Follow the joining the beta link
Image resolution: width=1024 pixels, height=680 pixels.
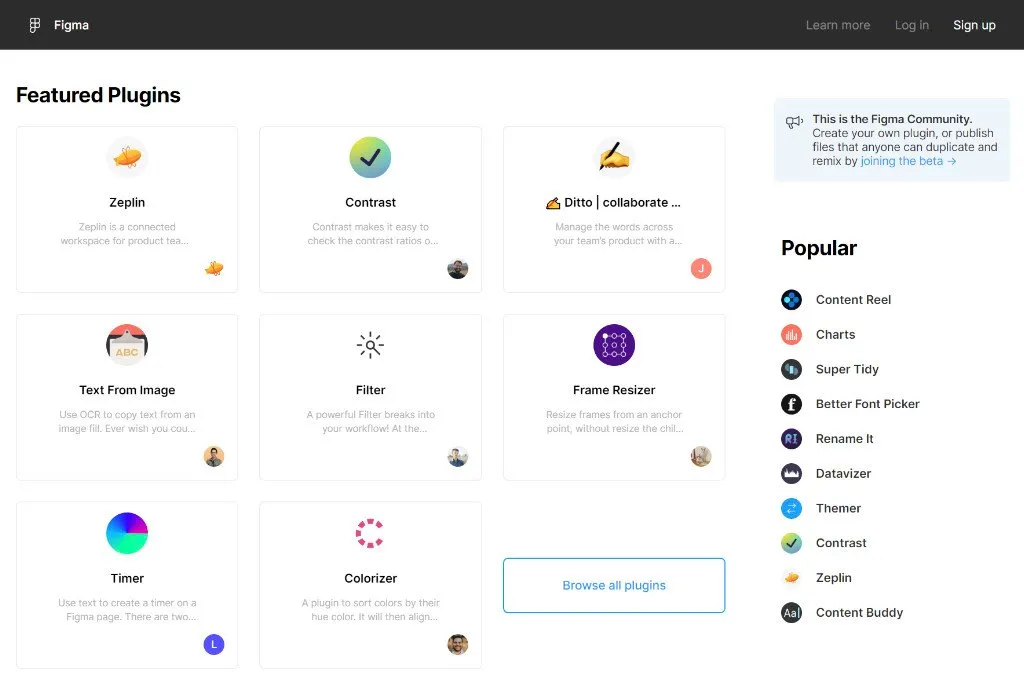coord(908,161)
